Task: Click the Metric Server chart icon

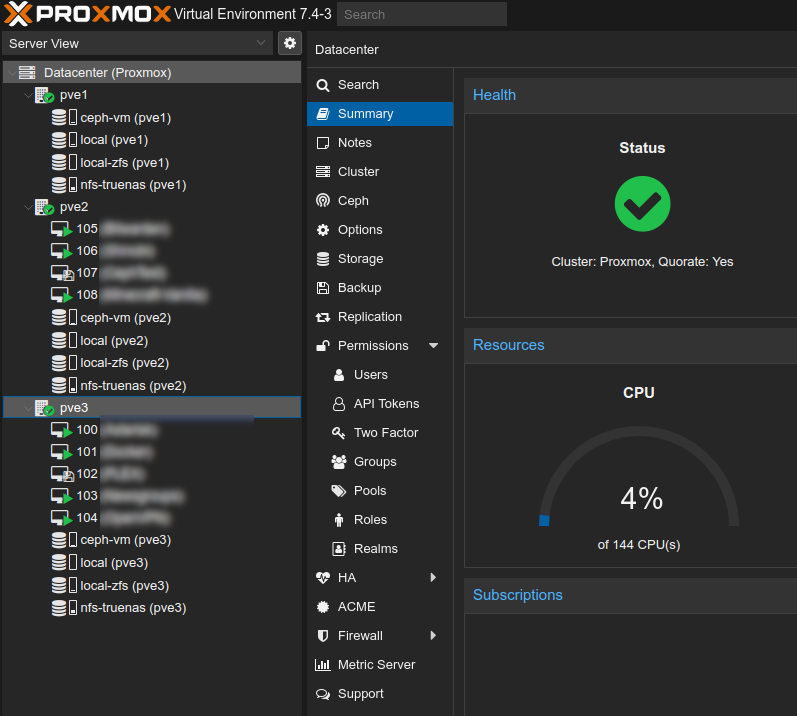Action: [323, 665]
